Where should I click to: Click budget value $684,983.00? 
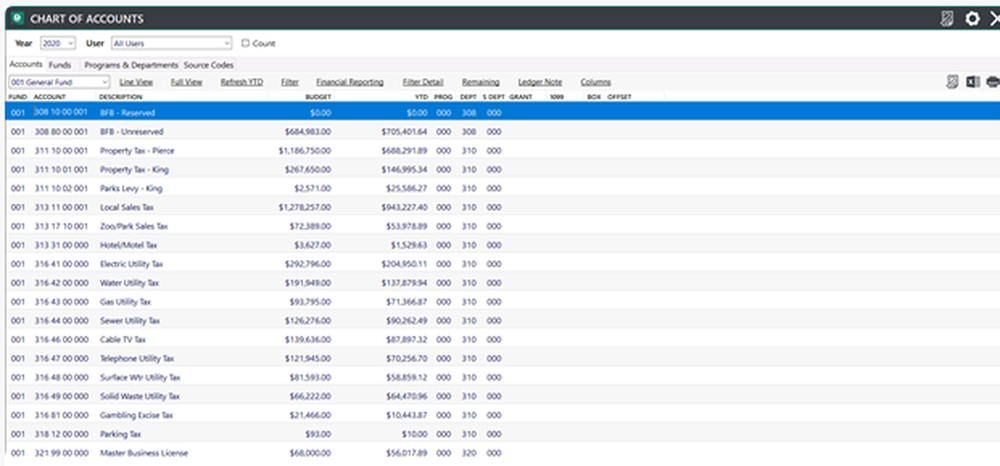pos(308,132)
